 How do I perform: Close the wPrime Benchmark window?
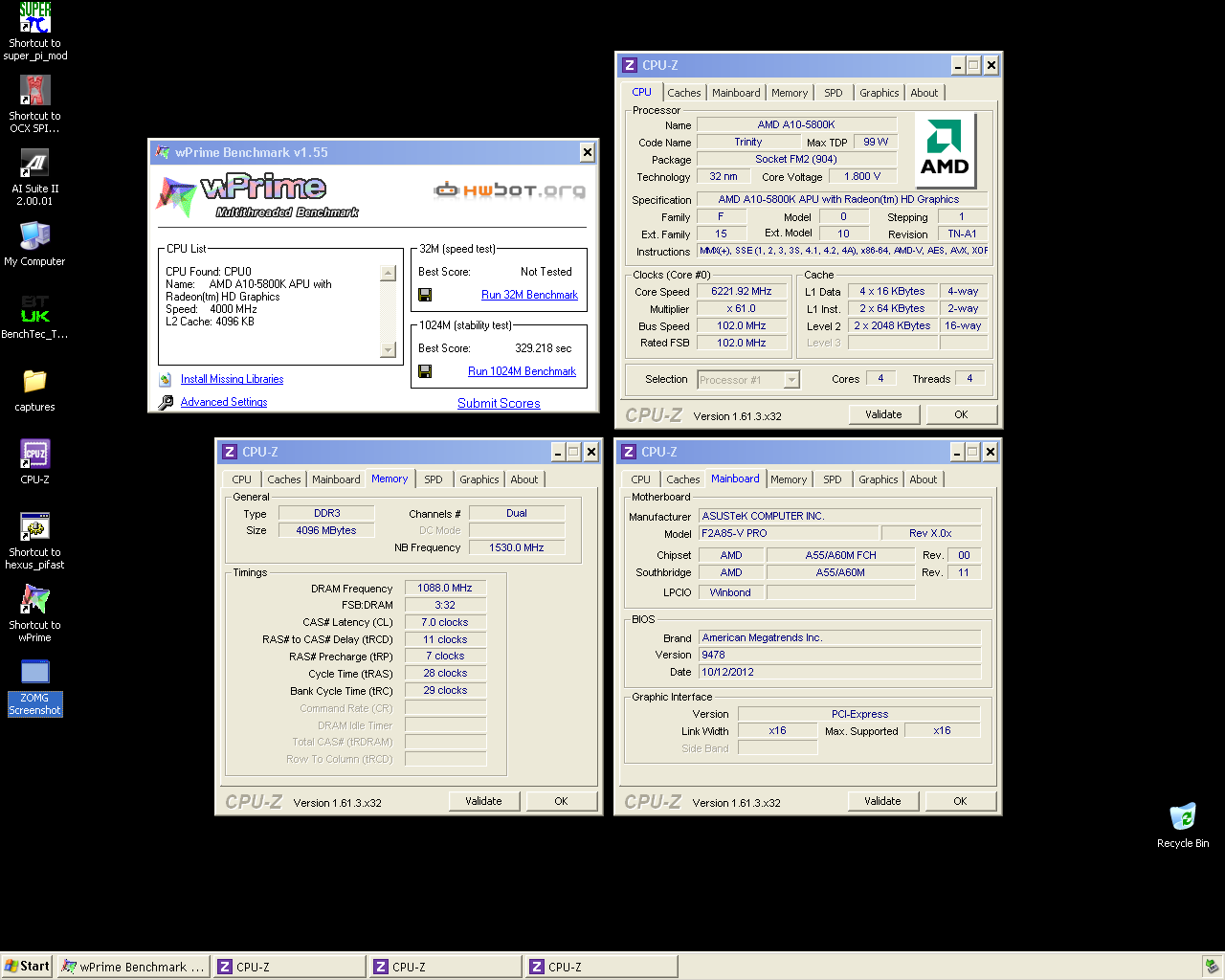click(588, 152)
